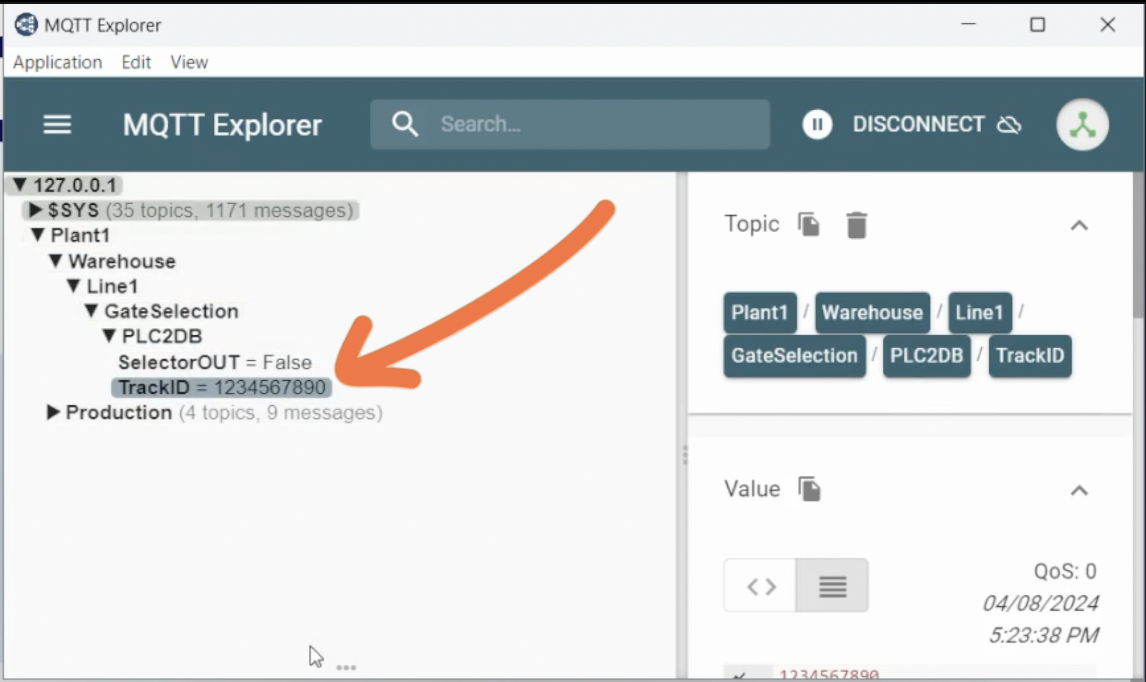Viewport: 1146px width, 682px height.
Task: Switch value view to raw code format
Action: (761, 586)
